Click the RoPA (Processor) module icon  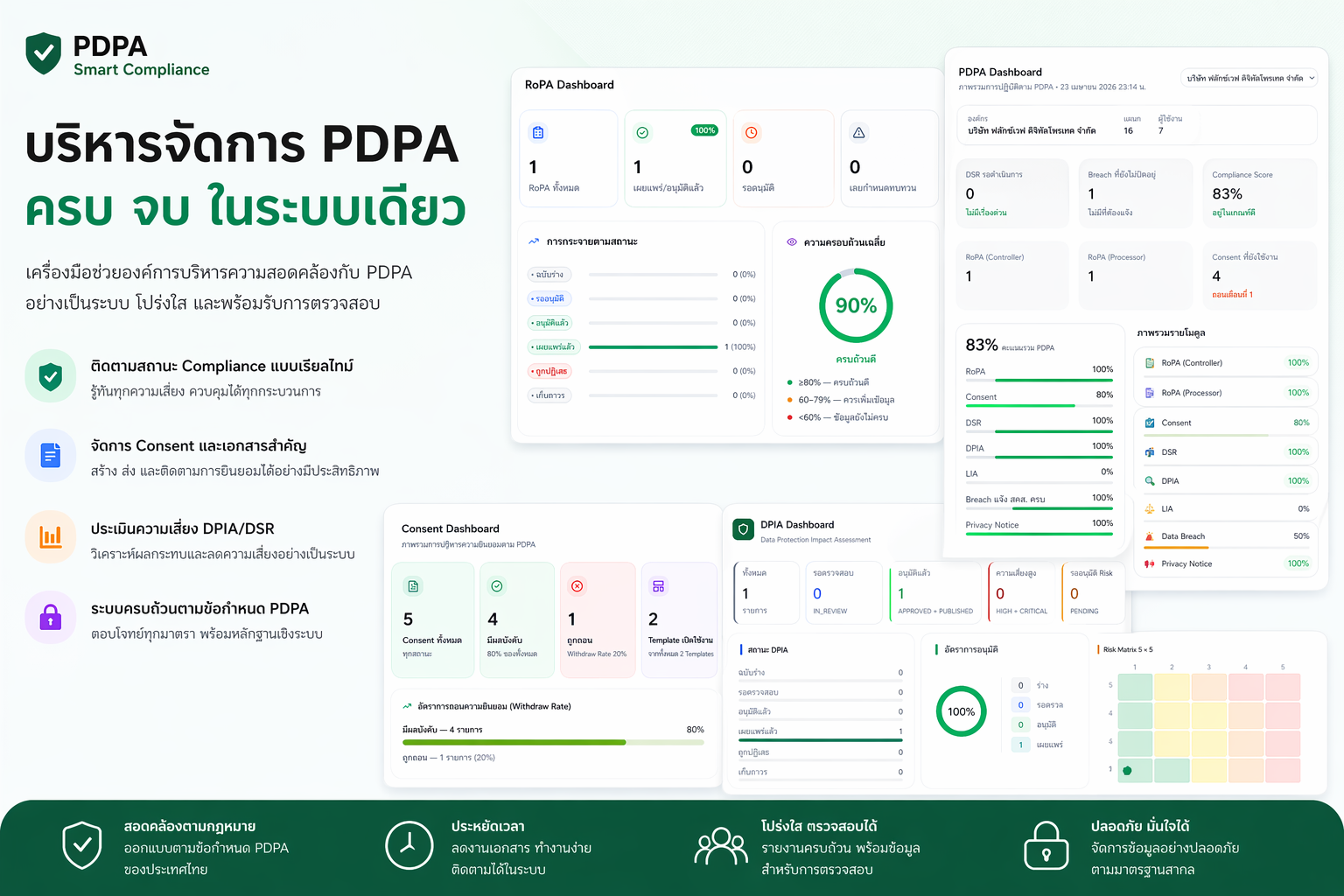point(1150,393)
